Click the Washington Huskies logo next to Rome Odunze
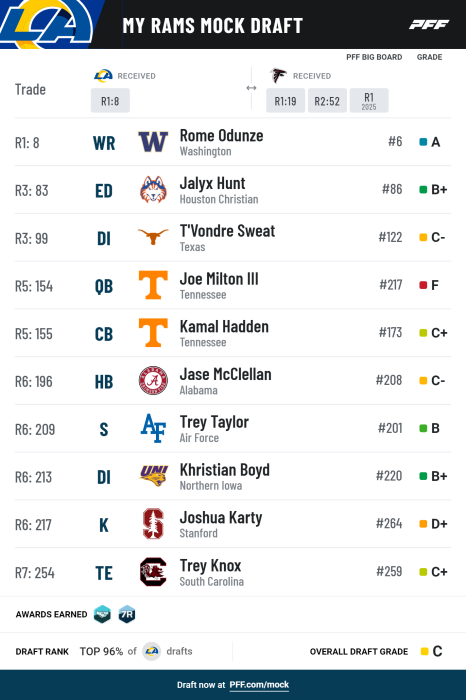 coord(153,142)
